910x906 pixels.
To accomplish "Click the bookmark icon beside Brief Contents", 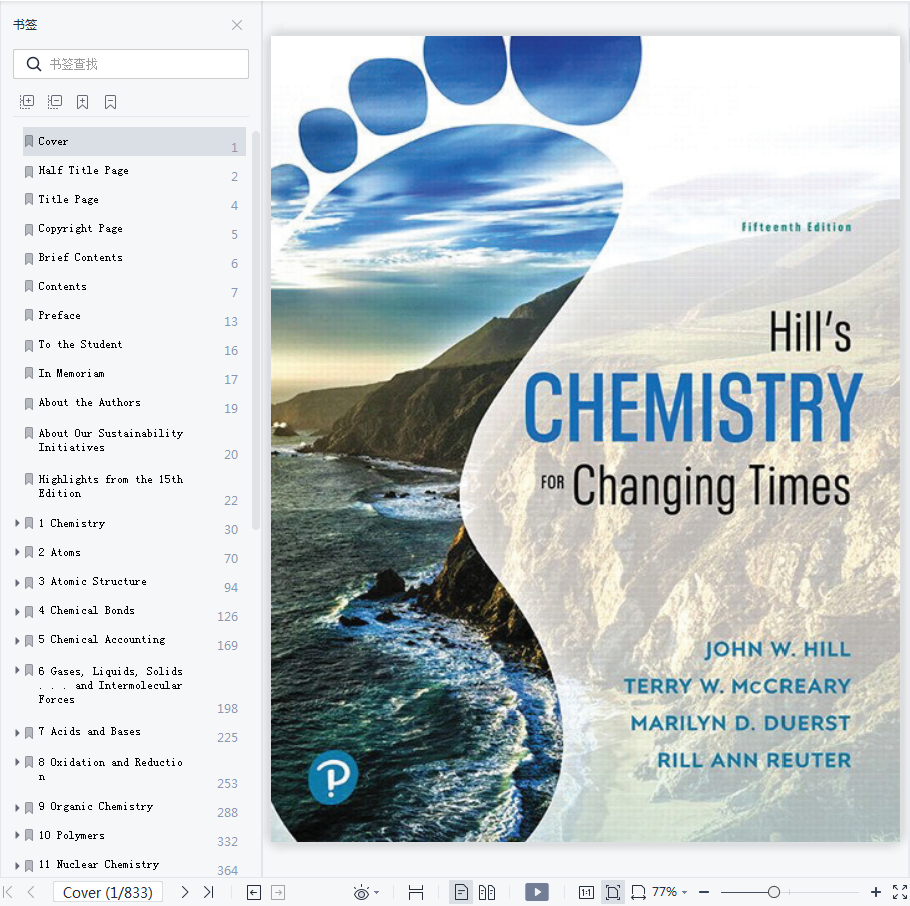I will [29, 258].
